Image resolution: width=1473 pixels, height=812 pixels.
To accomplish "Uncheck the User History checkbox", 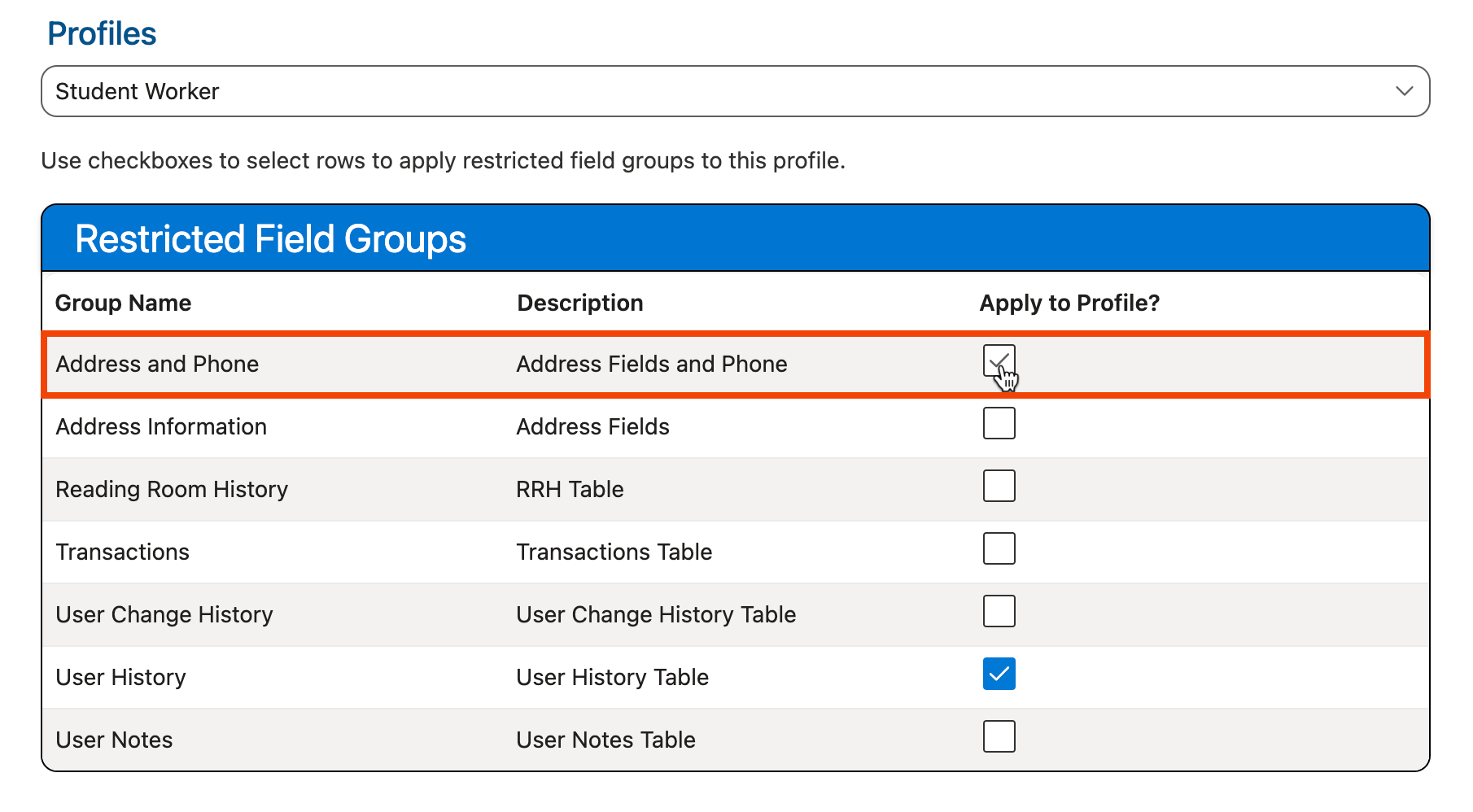I will point(999,674).
